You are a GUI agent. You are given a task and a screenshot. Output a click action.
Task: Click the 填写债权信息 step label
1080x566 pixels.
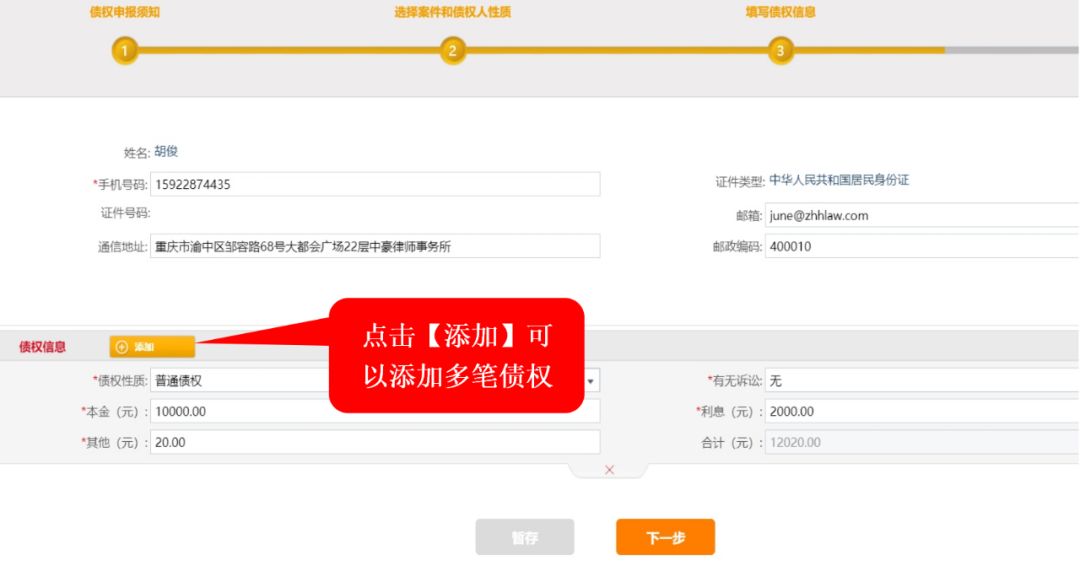tap(780, 12)
